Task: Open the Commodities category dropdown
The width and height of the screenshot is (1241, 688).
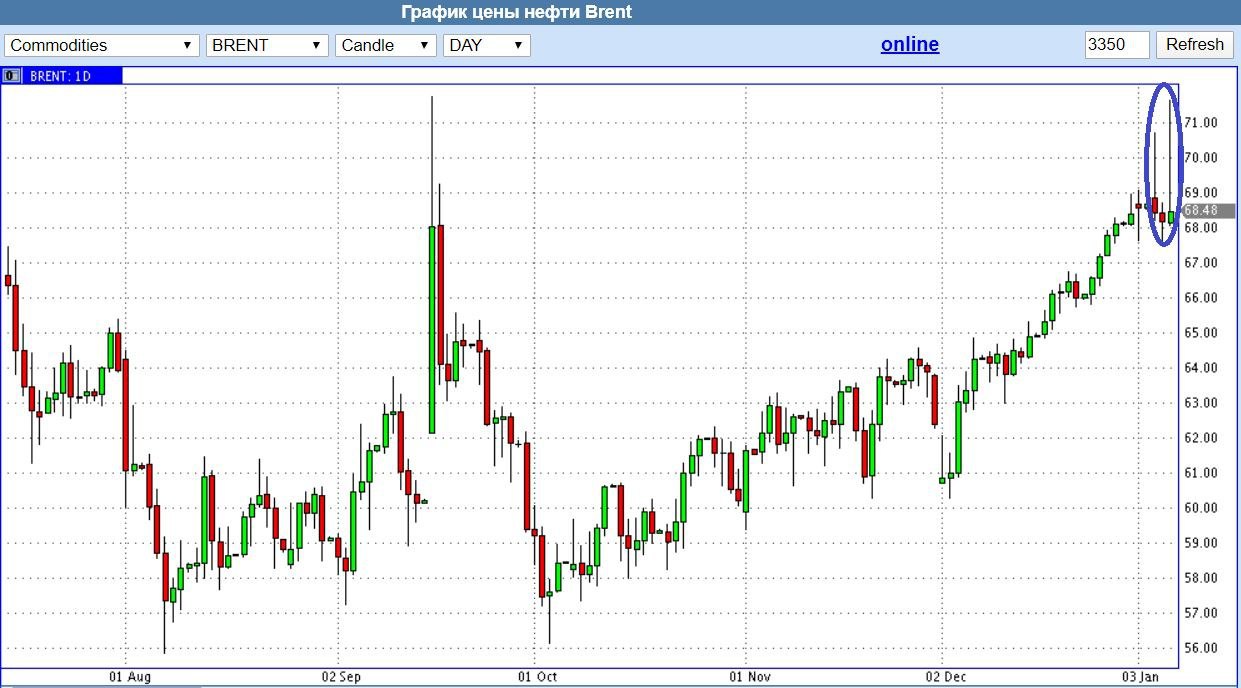Action: 101,45
